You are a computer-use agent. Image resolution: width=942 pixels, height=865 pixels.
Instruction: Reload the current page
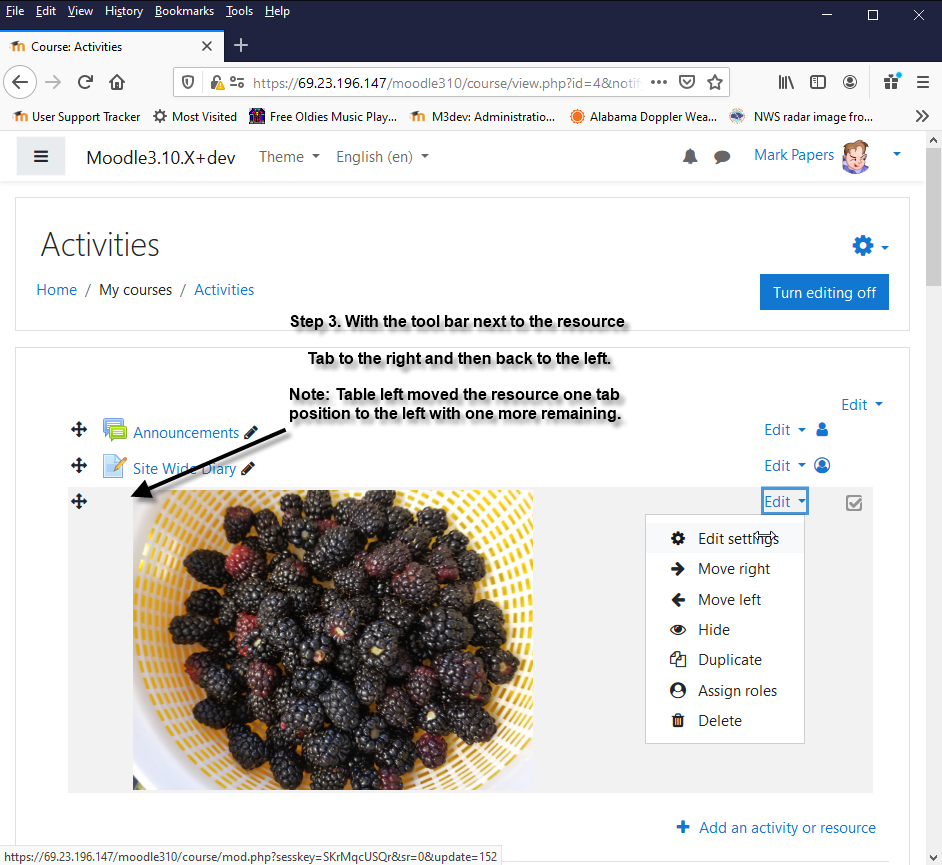85,82
